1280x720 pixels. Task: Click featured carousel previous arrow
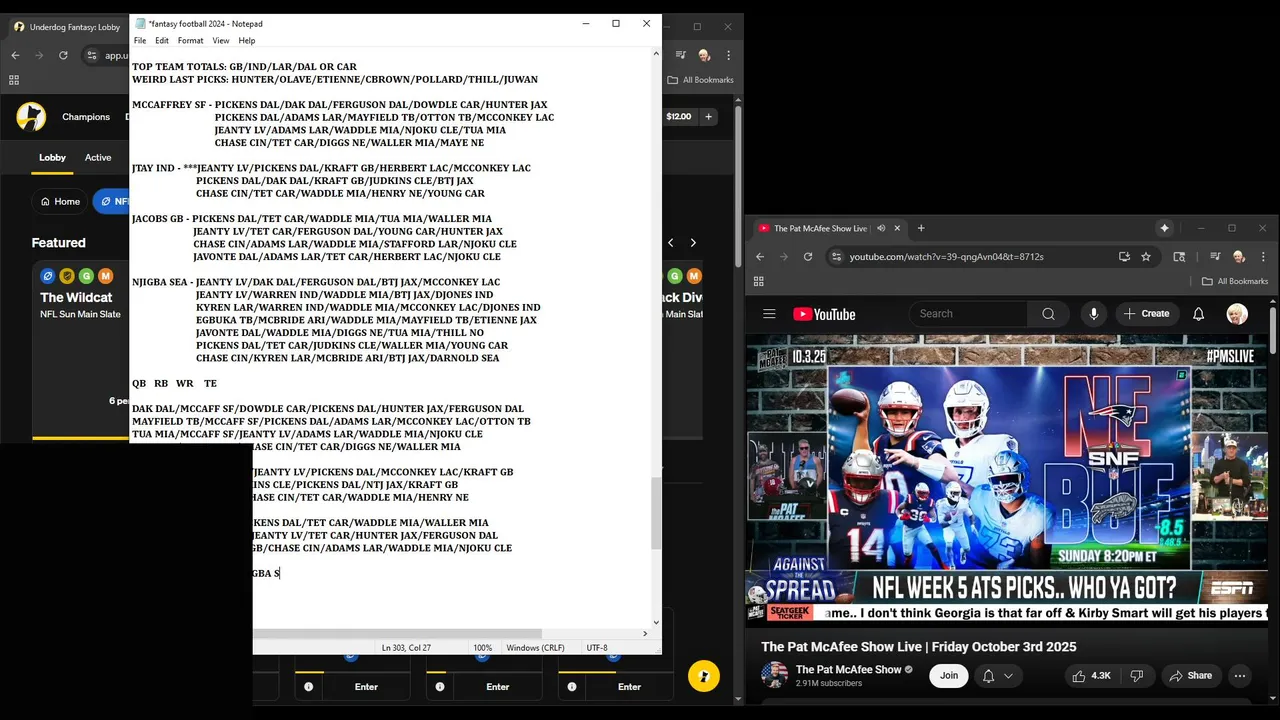[671, 242]
